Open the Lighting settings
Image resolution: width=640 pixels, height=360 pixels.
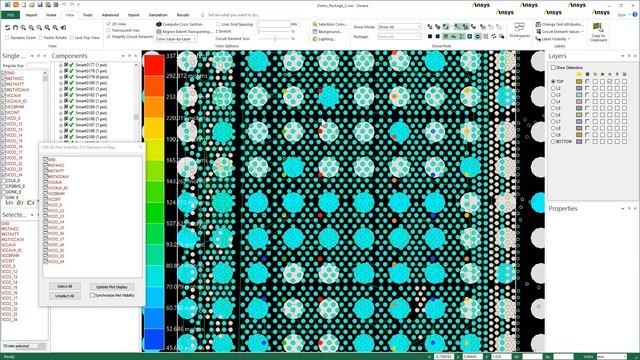(324, 39)
